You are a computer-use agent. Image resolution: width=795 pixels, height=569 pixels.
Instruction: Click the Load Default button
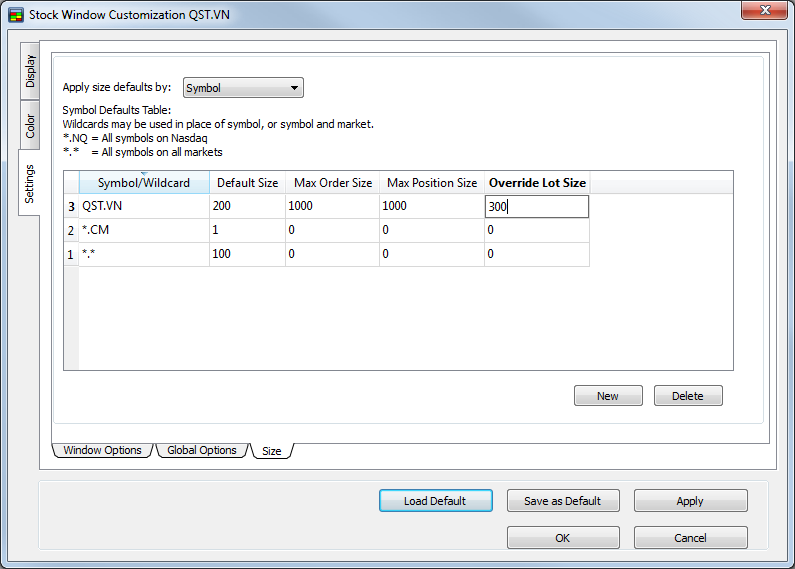[x=436, y=501]
